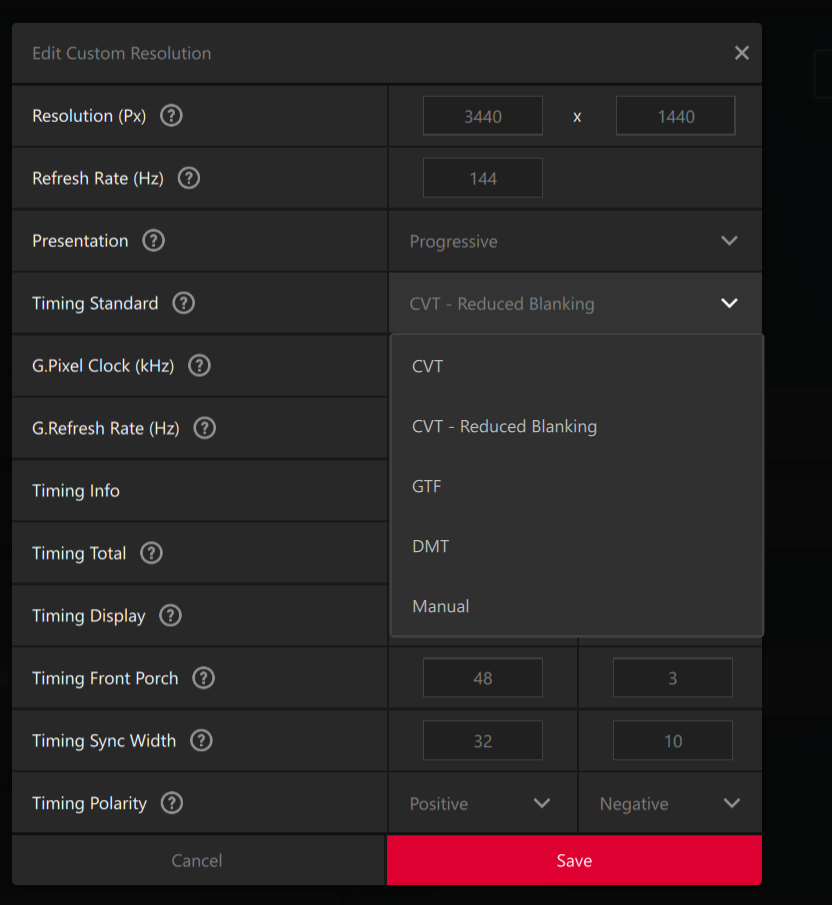Save the custom resolution
The width and height of the screenshot is (832, 905).
574,860
